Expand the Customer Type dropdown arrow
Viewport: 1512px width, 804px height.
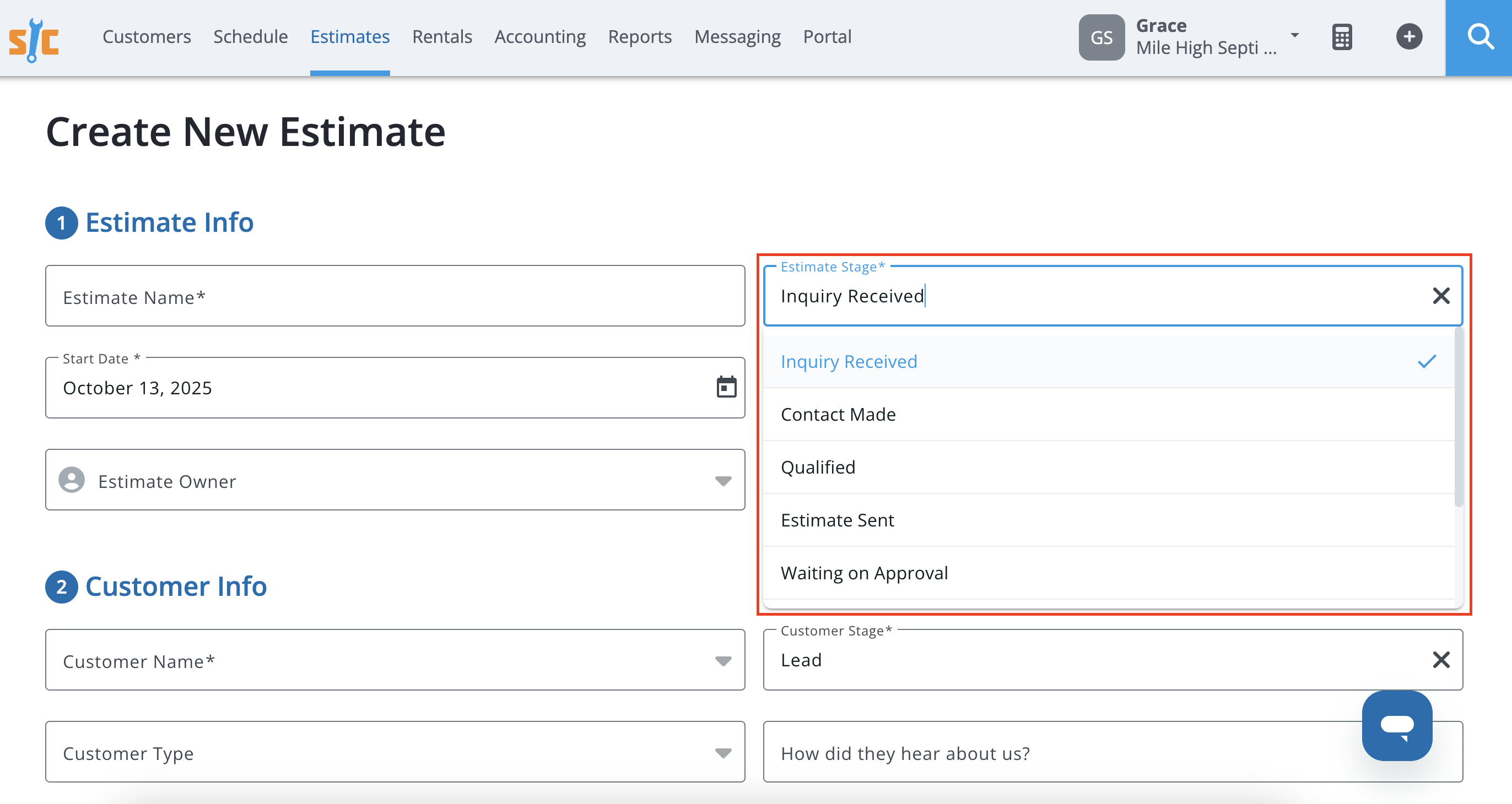(723, 752)
